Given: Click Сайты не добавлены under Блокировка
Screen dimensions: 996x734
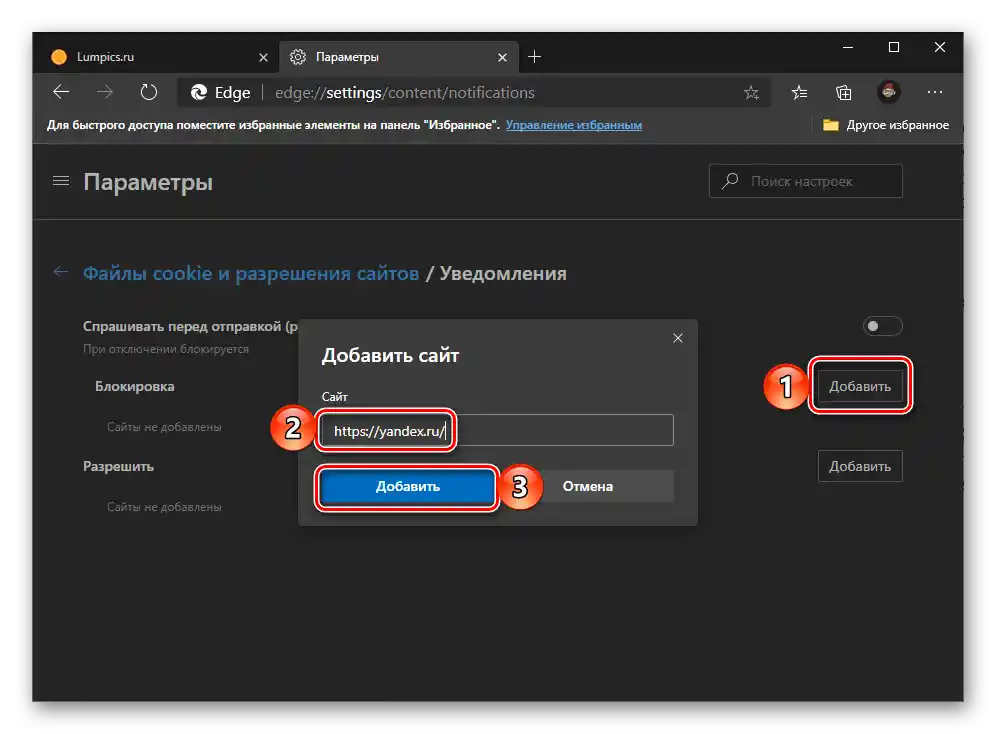Looking at the screenshot, I should 164,427.
